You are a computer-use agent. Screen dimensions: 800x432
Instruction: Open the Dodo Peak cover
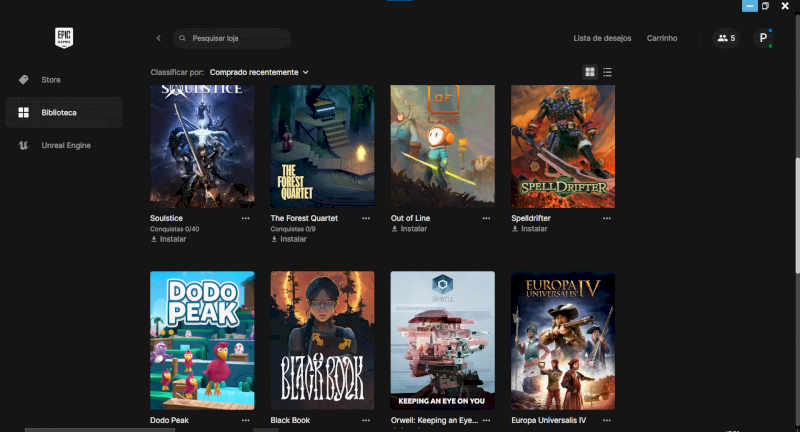[x=202, y=340]
